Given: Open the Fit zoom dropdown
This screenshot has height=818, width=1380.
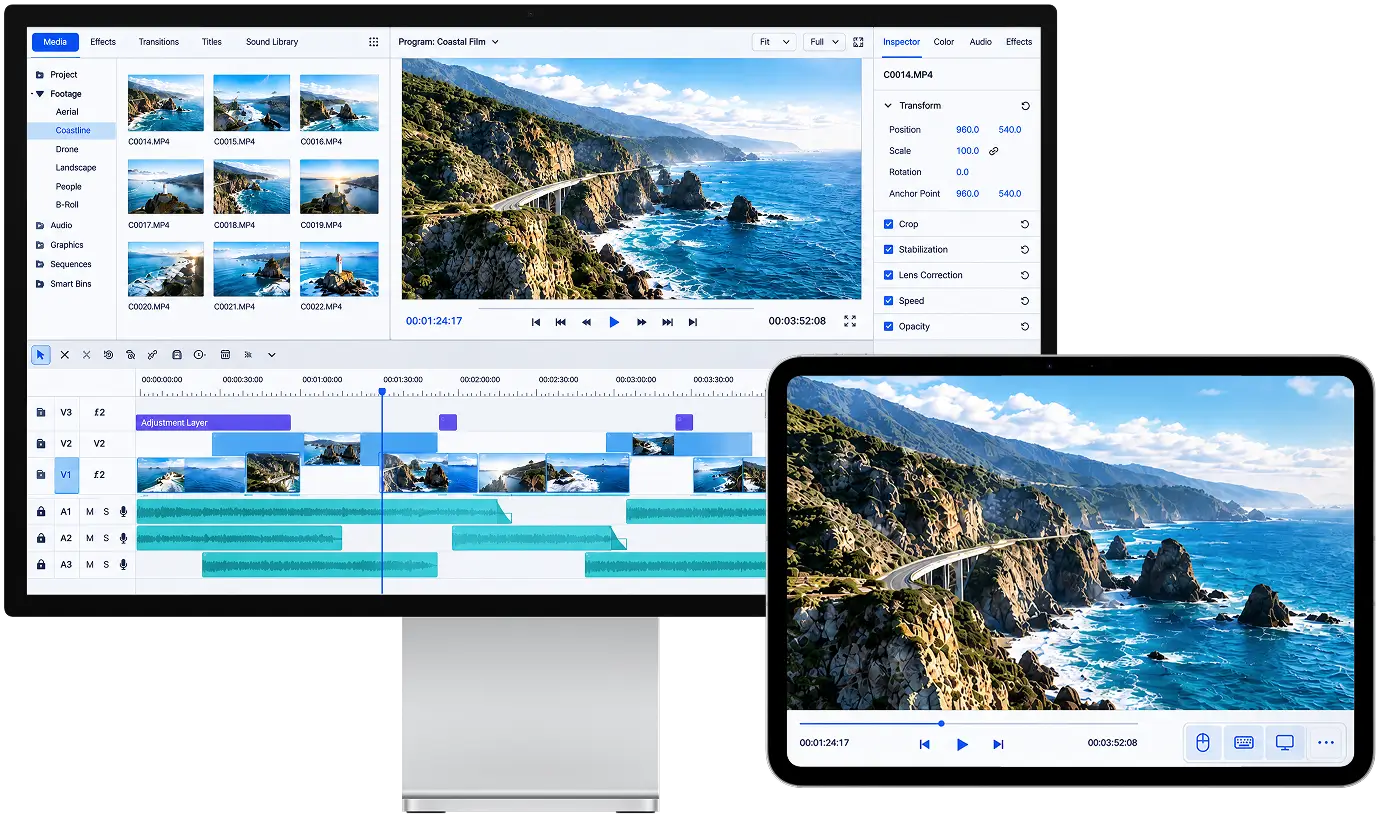Looking at the screenshot, I should 774,42.
